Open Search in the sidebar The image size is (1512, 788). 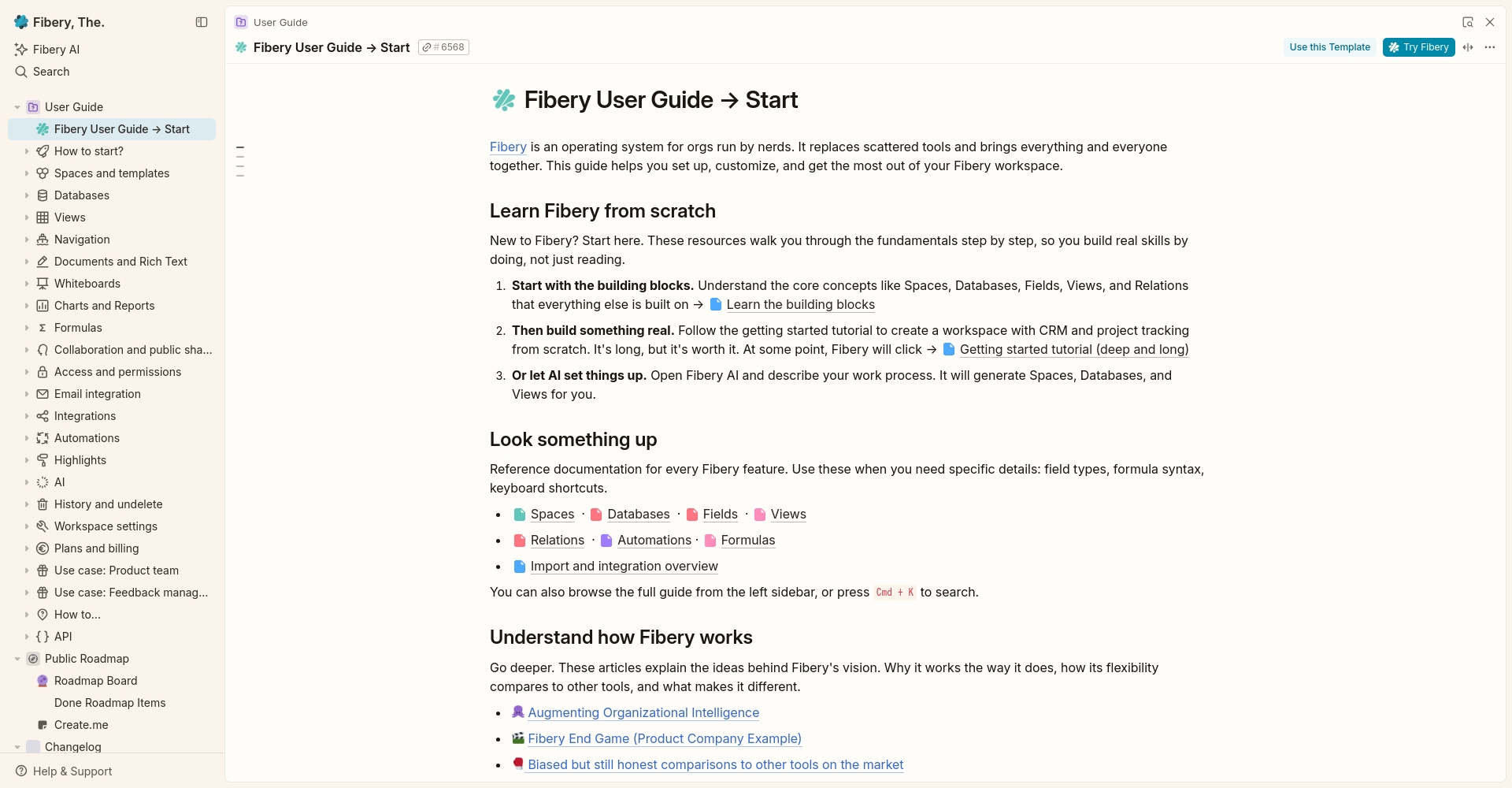coord(52,72)
